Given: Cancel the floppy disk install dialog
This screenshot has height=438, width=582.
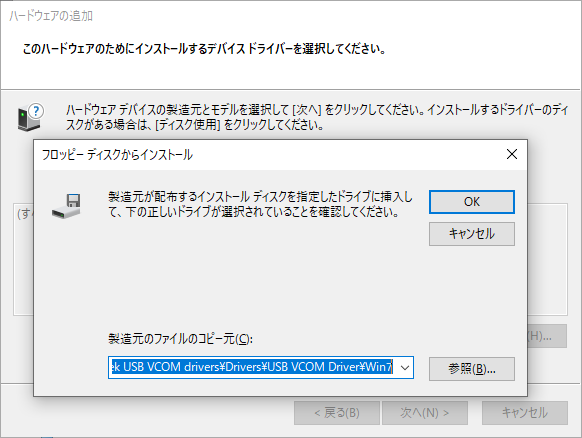Looking at the screenshot, I should 472,234.
